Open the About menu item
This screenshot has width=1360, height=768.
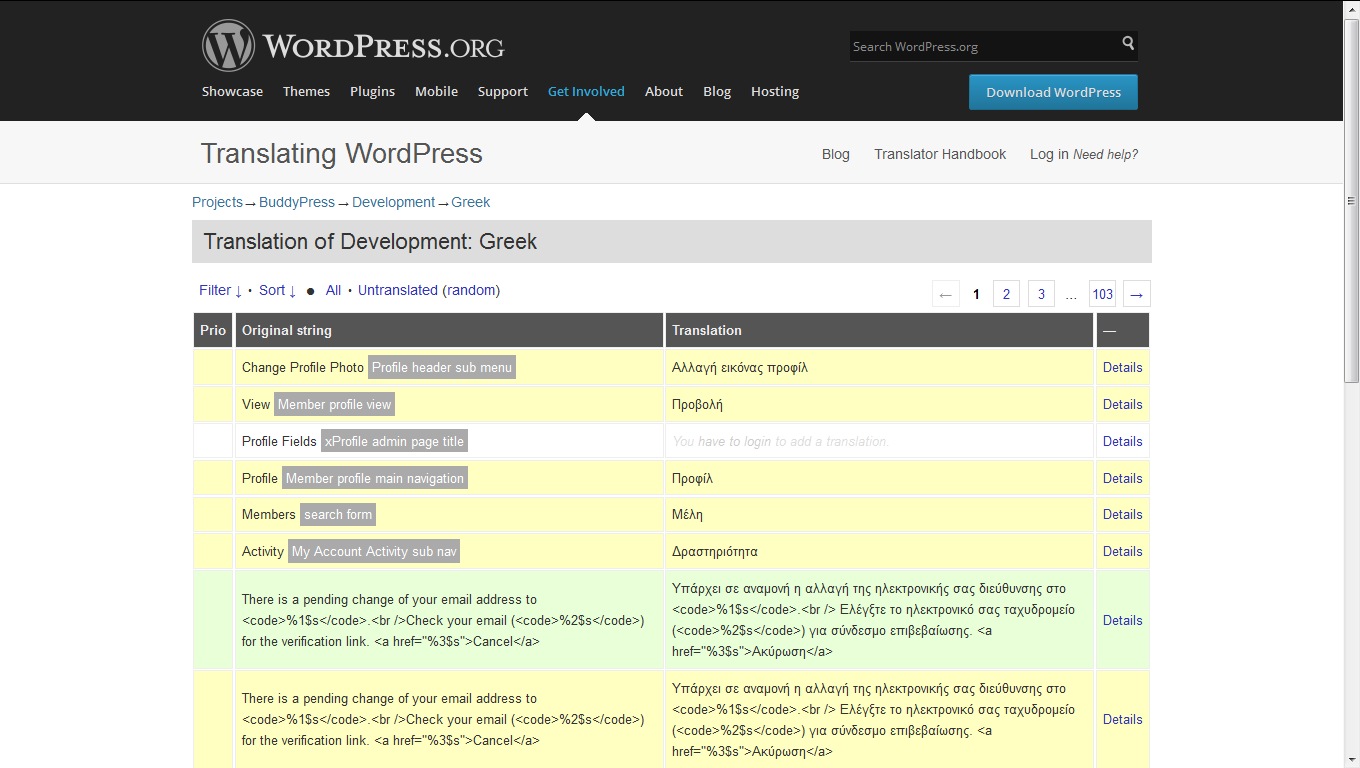pos(664,91)
